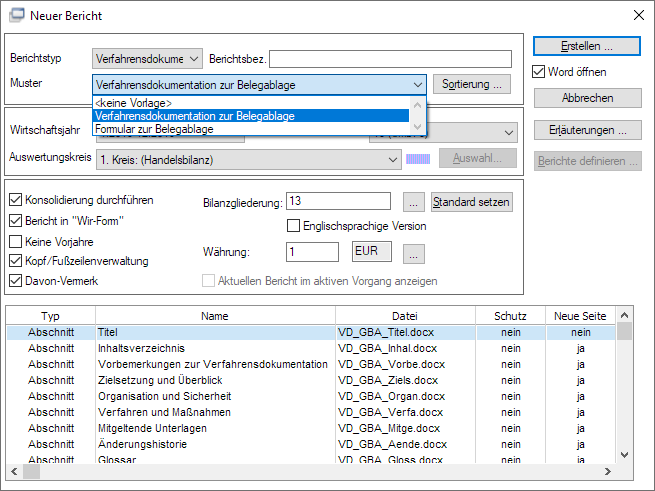The height and width of the screenshot is (491, 655).
Task: Click the Bilanzgliederung field containing 13
Action: click(338, 201)
